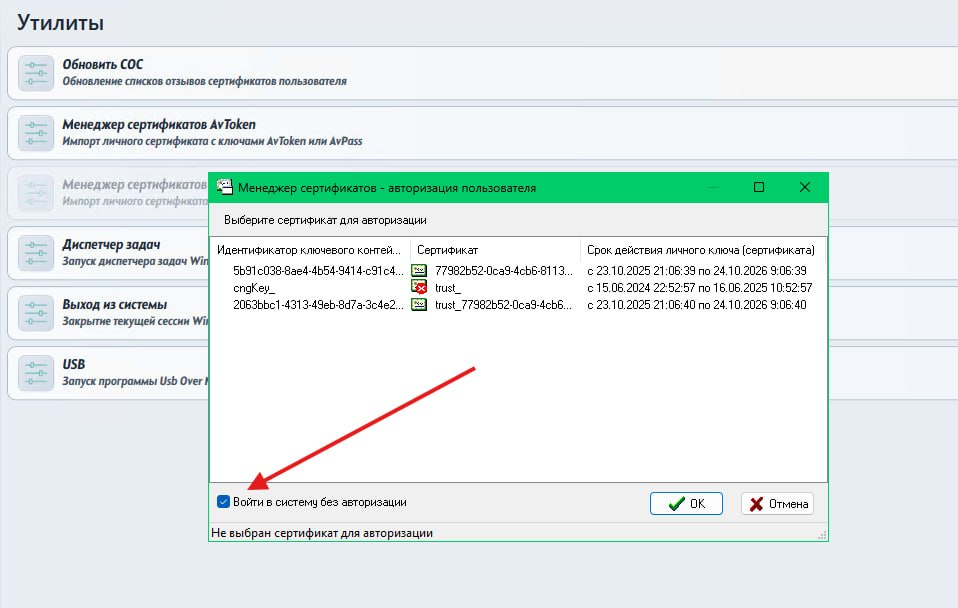Viewport: 958px width, 608px height.
Task: Click the dialog title bar app icon
Action: (x=224, y=187)
